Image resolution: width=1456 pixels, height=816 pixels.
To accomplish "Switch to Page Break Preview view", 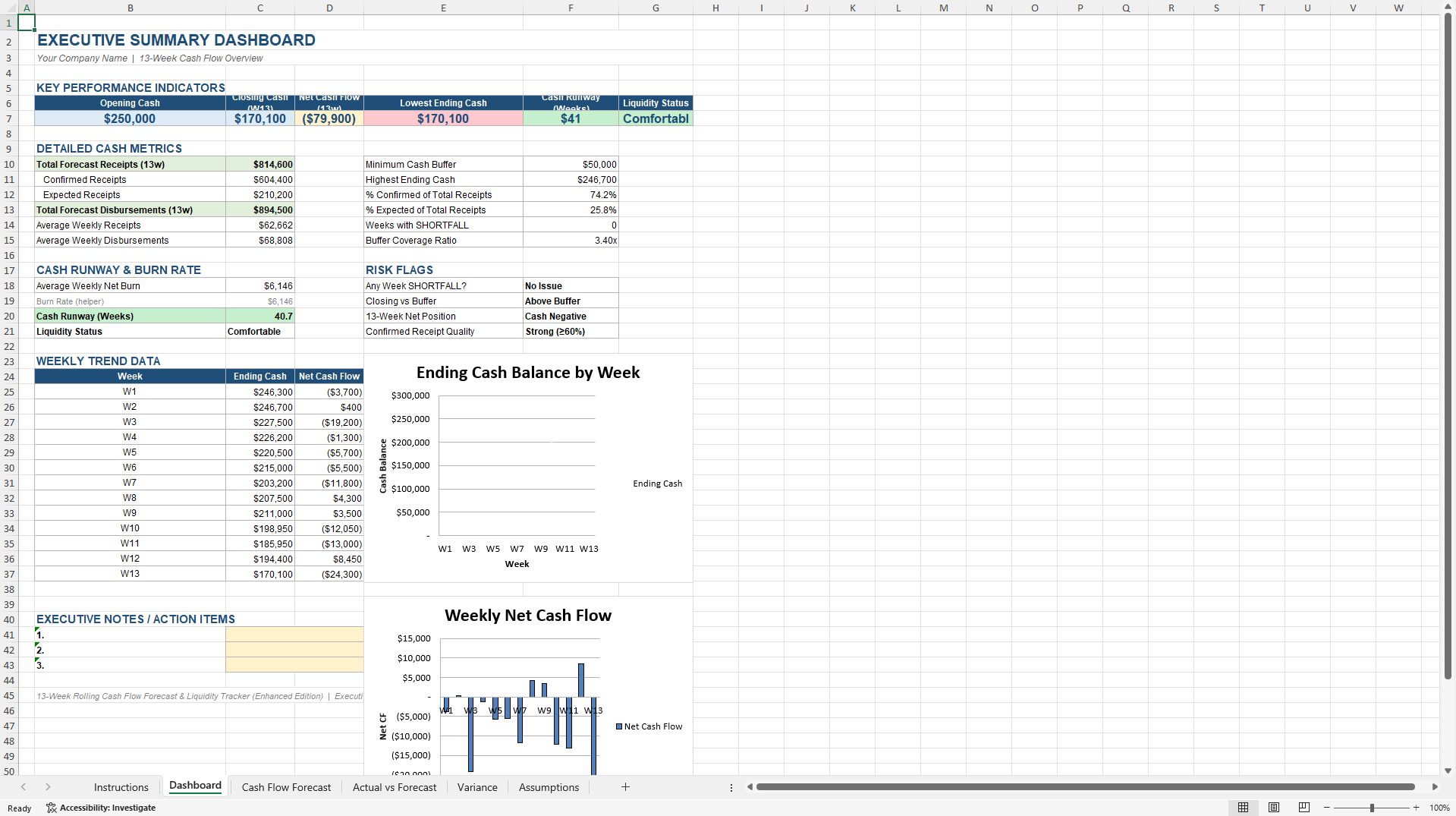I will (1304, 808).
